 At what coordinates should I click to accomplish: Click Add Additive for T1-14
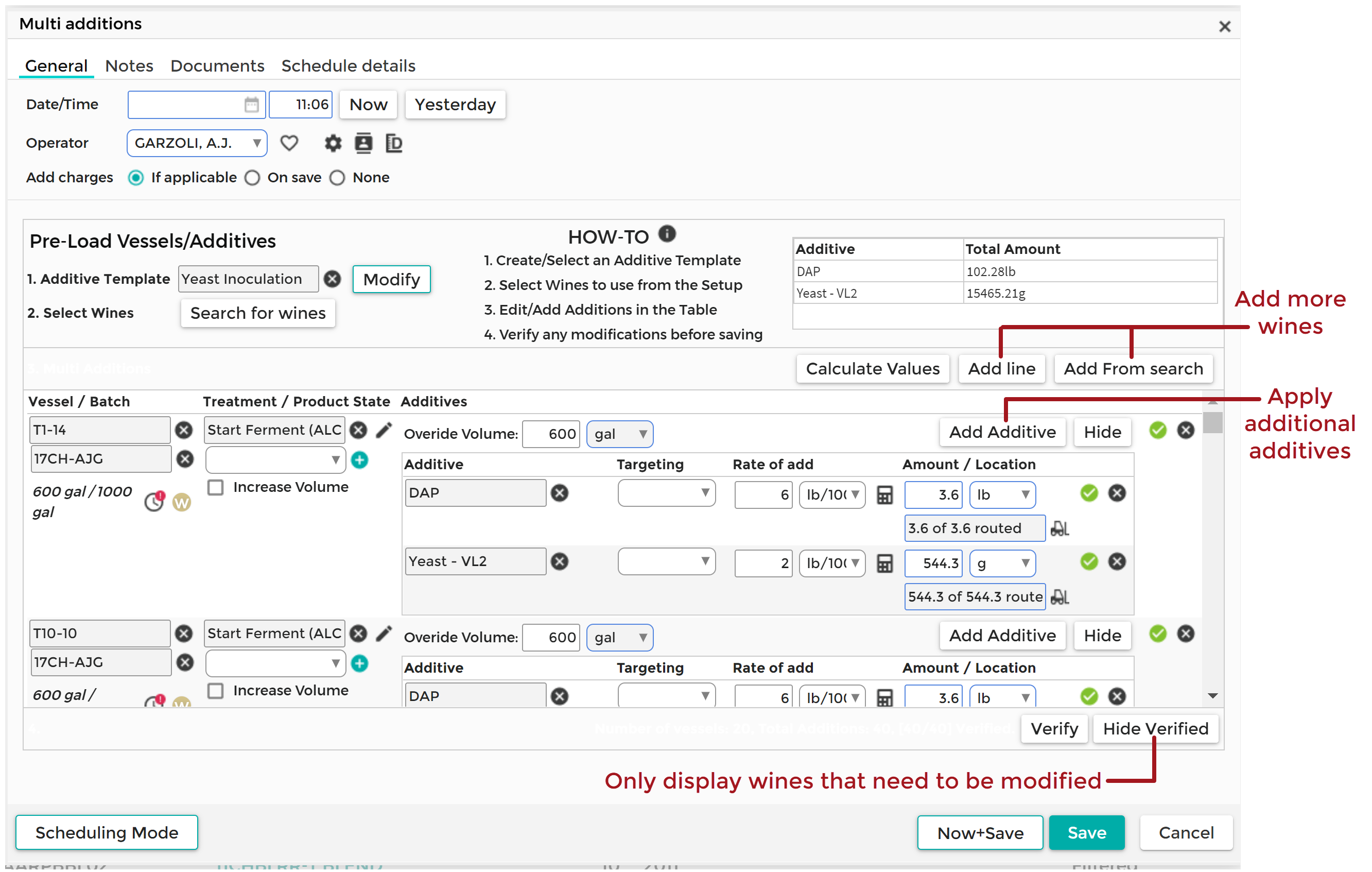pos(1002,433)
